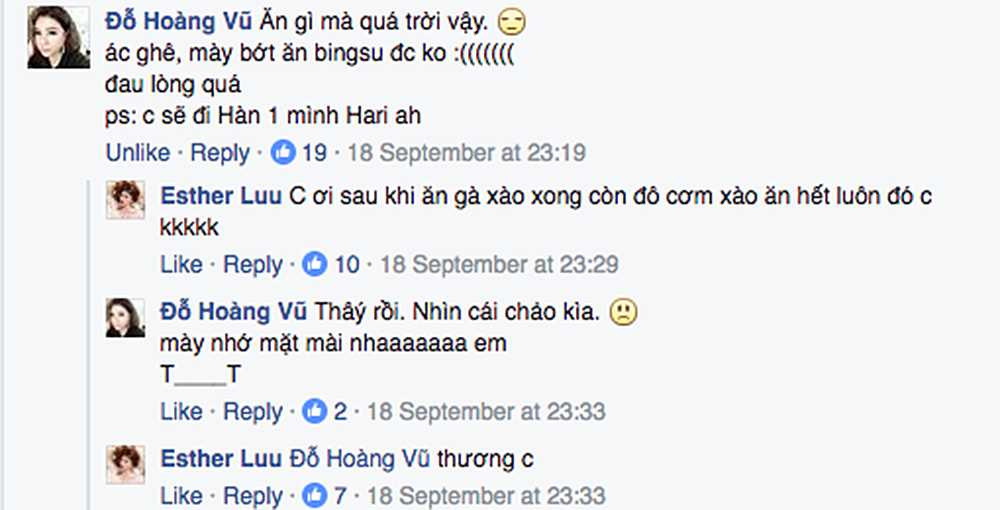
Task: Click the tagged name Đỗ Hoàng Vũ mention
Action: click(x=359, y=460)
